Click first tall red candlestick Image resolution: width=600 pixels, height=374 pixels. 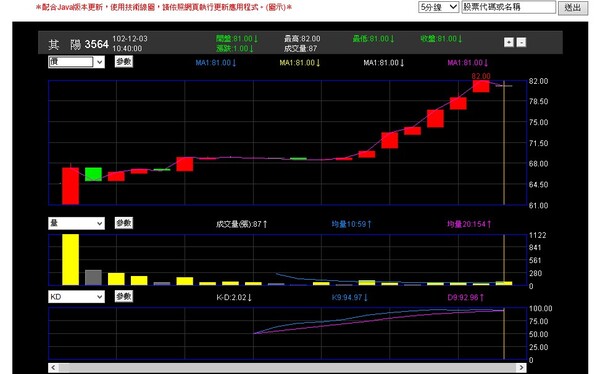70,186
